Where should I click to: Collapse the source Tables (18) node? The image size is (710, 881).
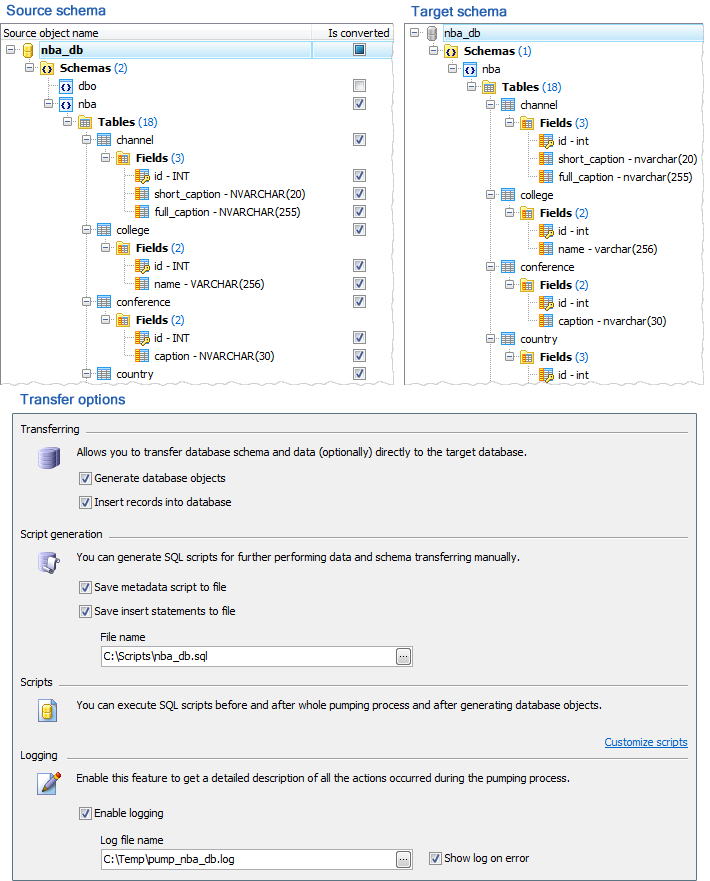pos(67,121)
